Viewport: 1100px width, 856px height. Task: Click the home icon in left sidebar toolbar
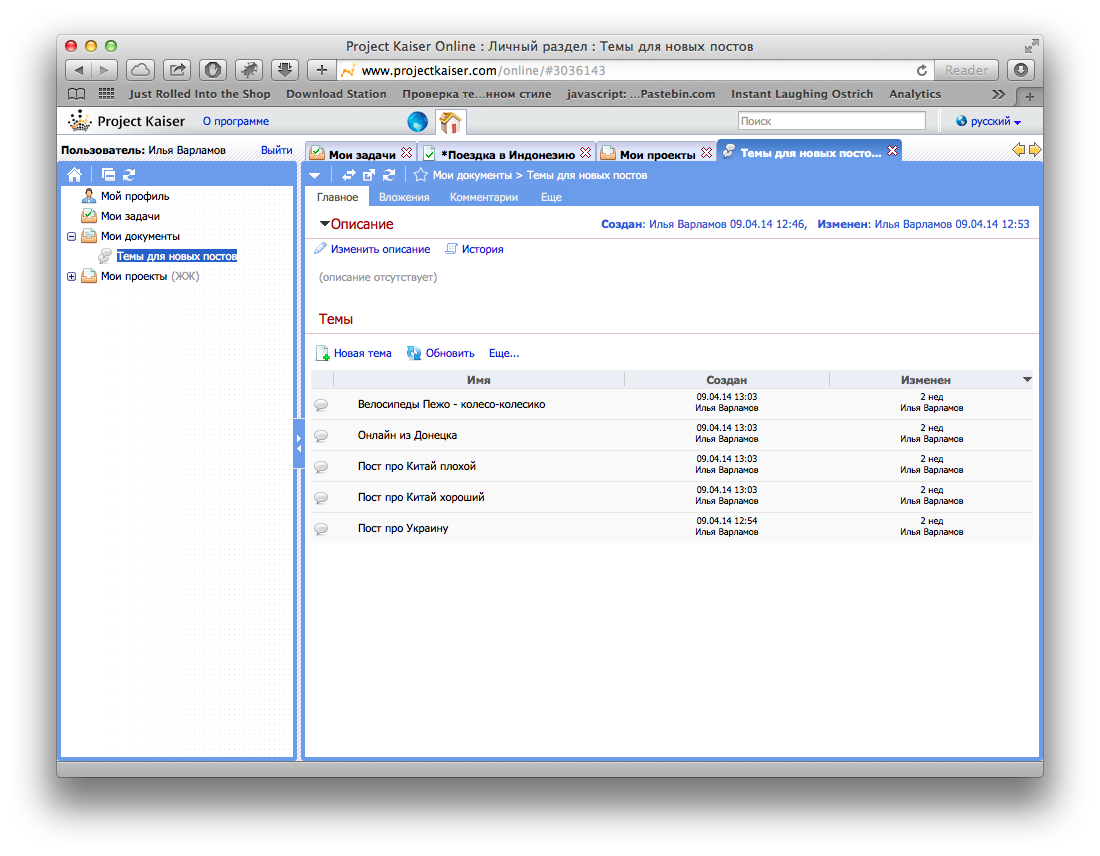(x=74, y=175)
